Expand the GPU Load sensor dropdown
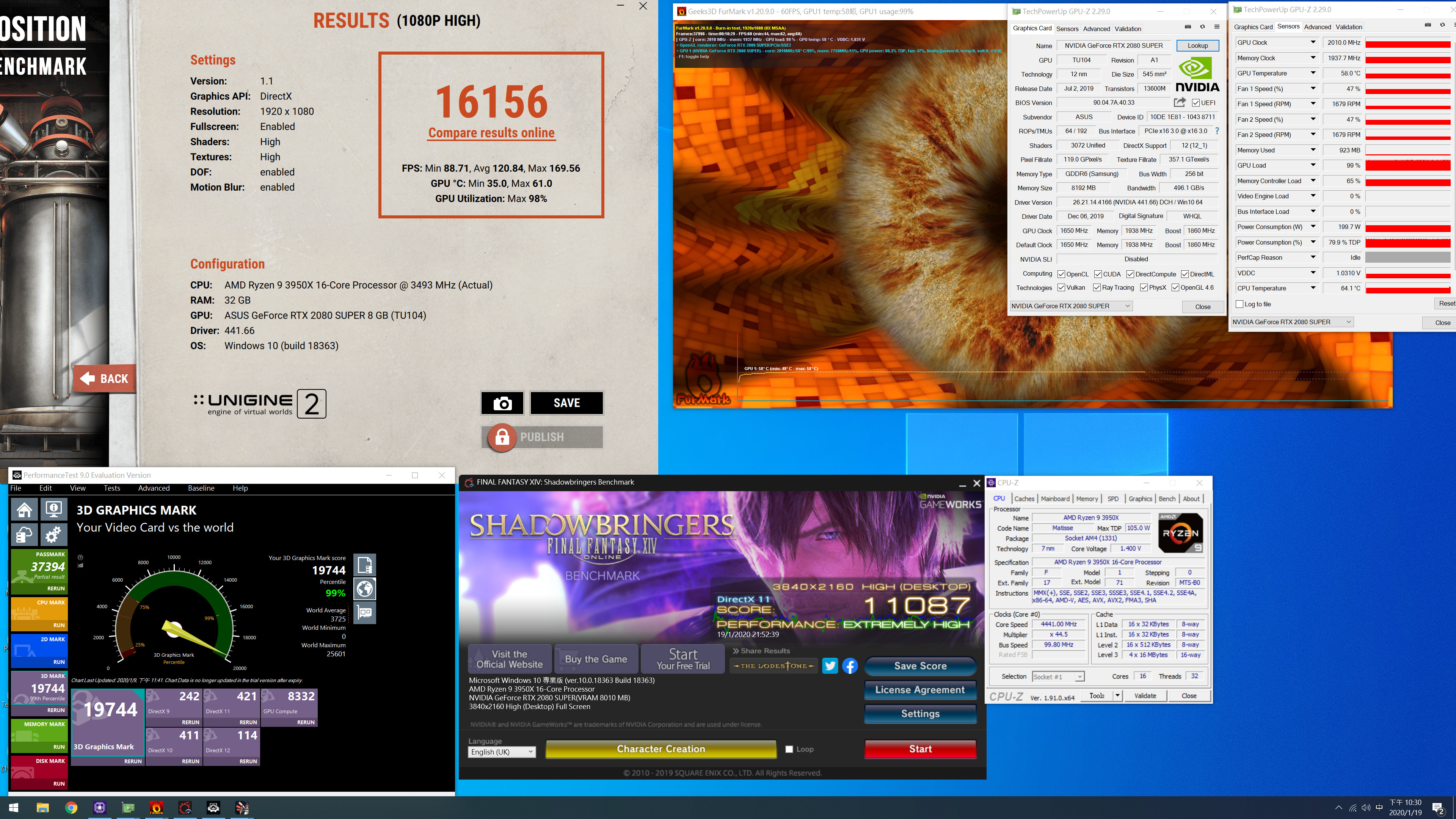The width and height of the screenshot is (1456, 819). 1313,165
